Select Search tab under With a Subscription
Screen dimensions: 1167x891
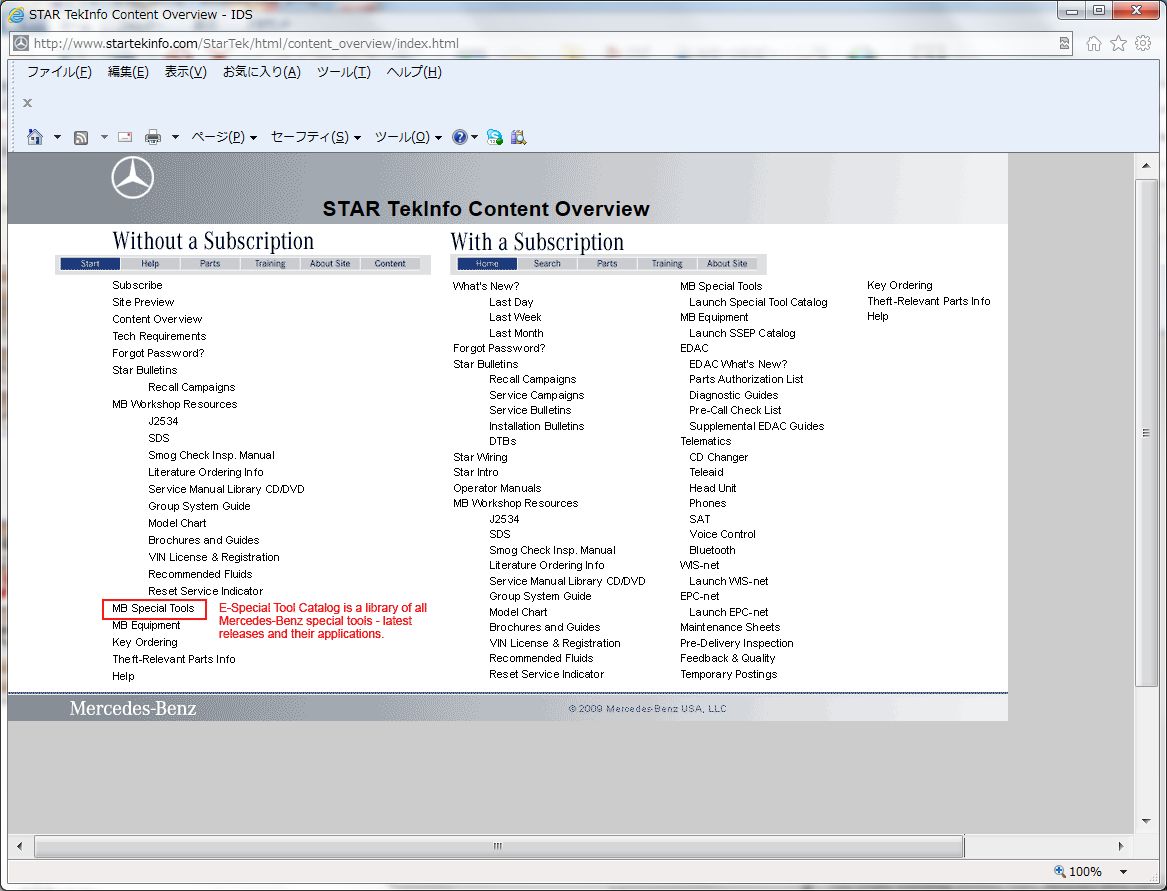coord(547,264)
